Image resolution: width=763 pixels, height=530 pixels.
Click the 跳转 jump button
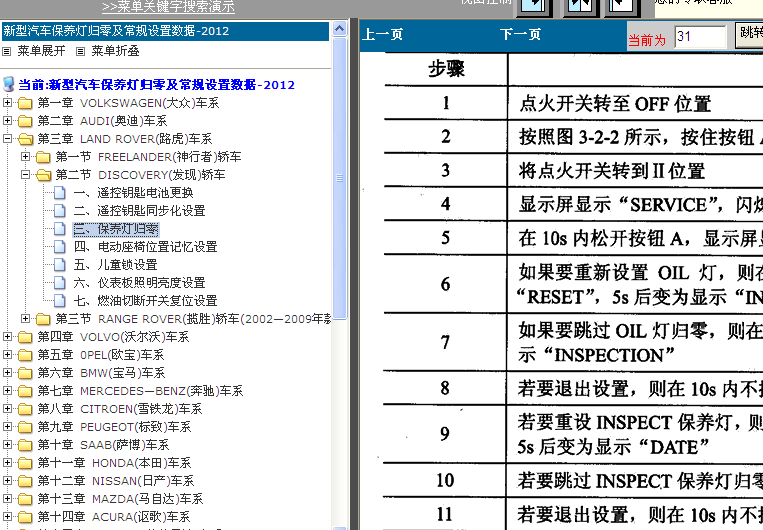tap(749, 36)
